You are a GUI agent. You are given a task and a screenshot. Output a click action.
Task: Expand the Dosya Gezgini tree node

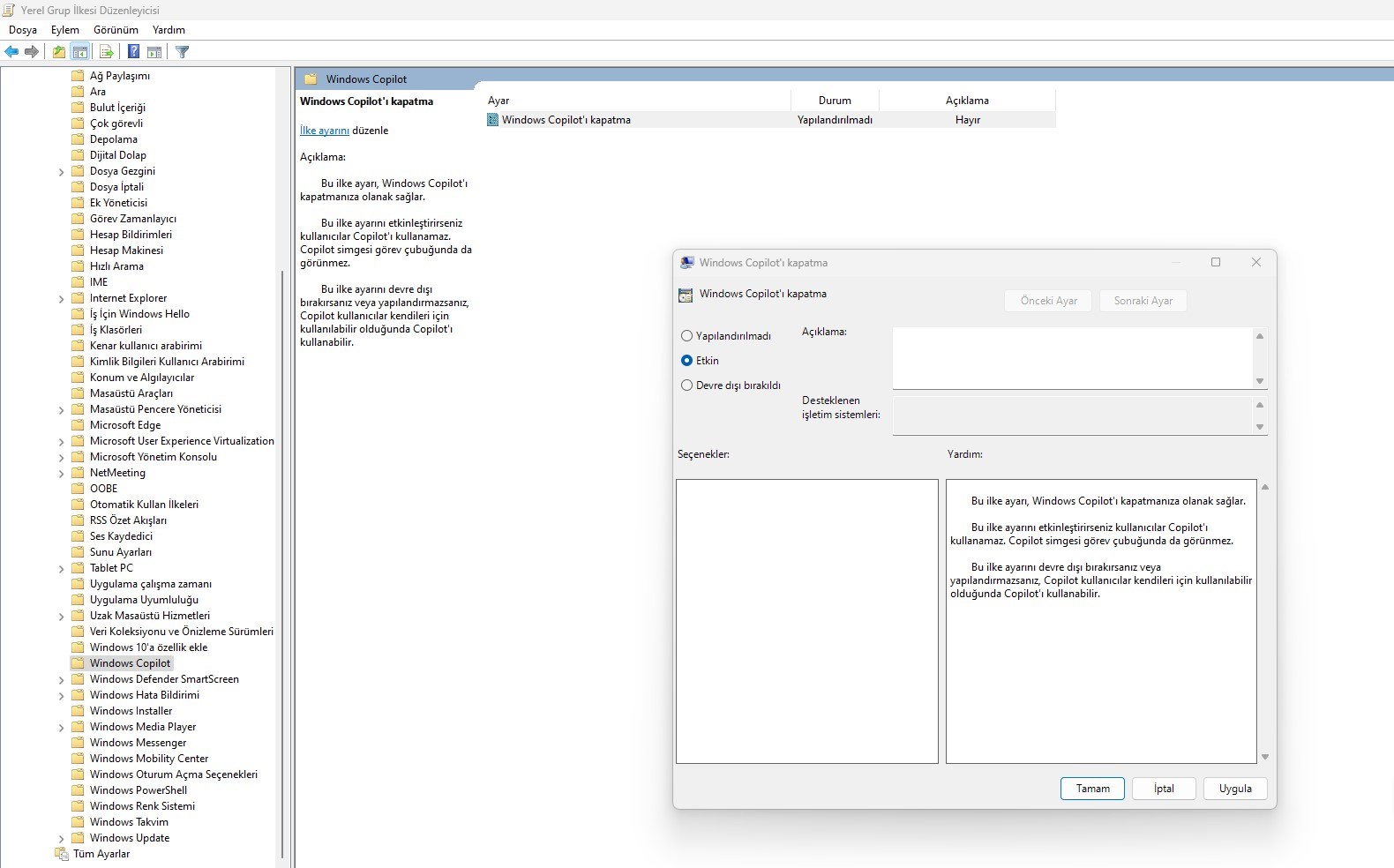[61, 172]
